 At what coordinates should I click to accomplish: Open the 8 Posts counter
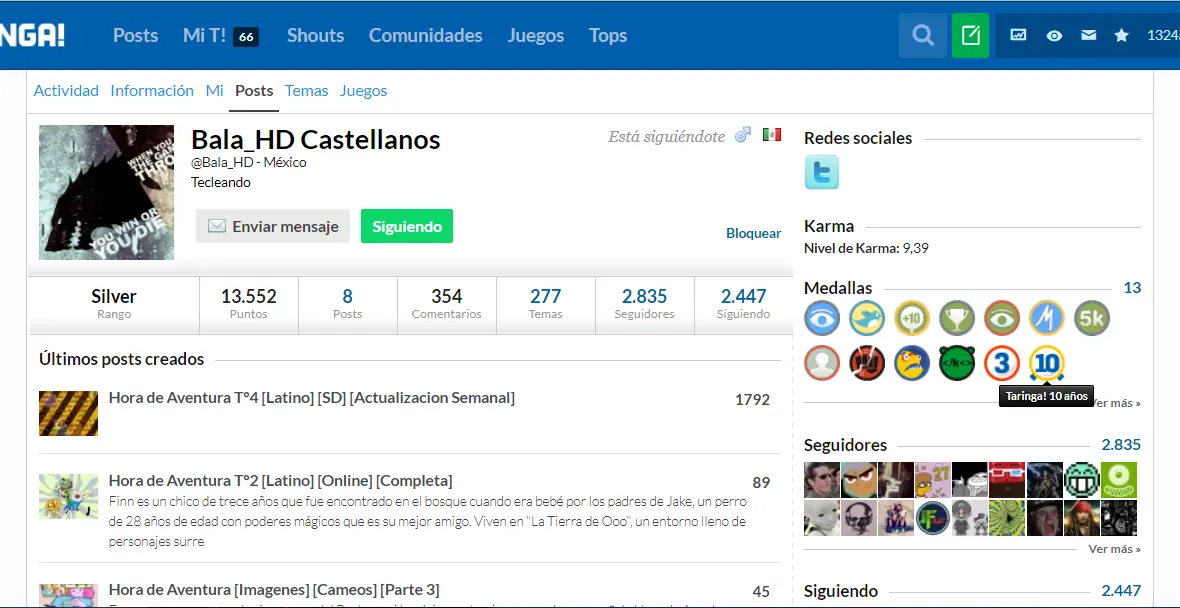(x=348, y=304)
